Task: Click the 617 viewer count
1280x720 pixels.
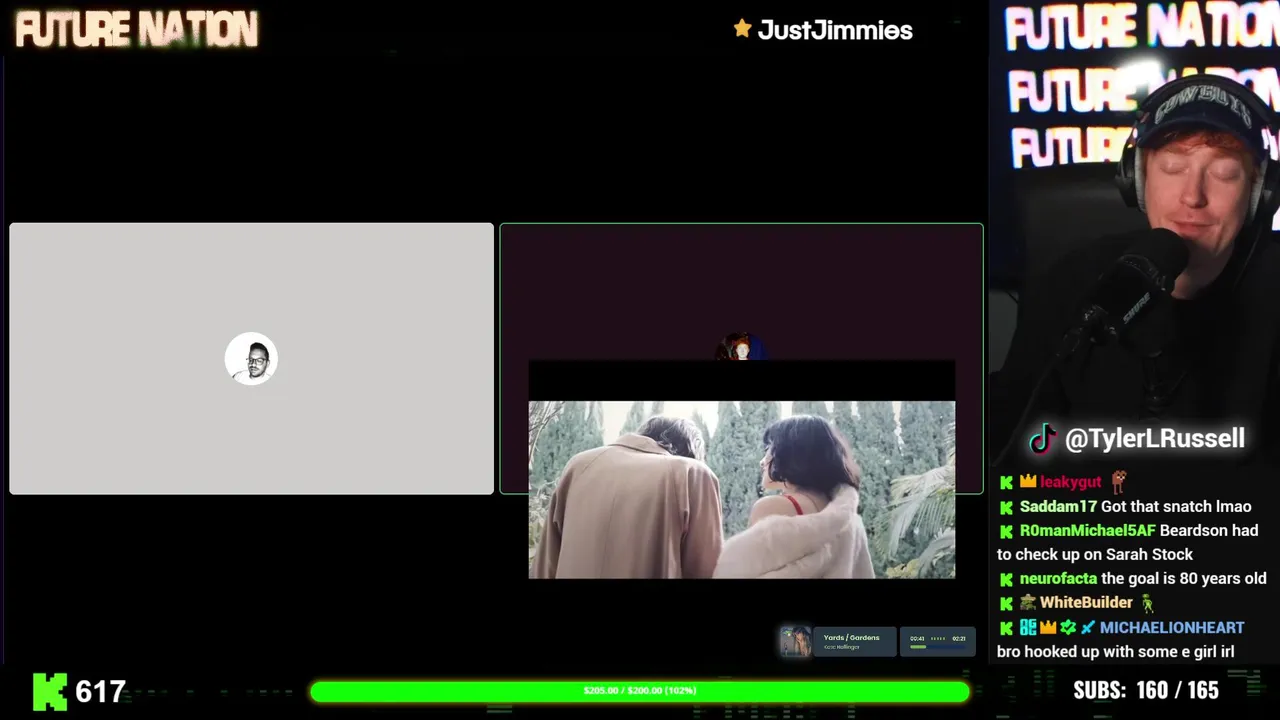Action: point(101,691)
